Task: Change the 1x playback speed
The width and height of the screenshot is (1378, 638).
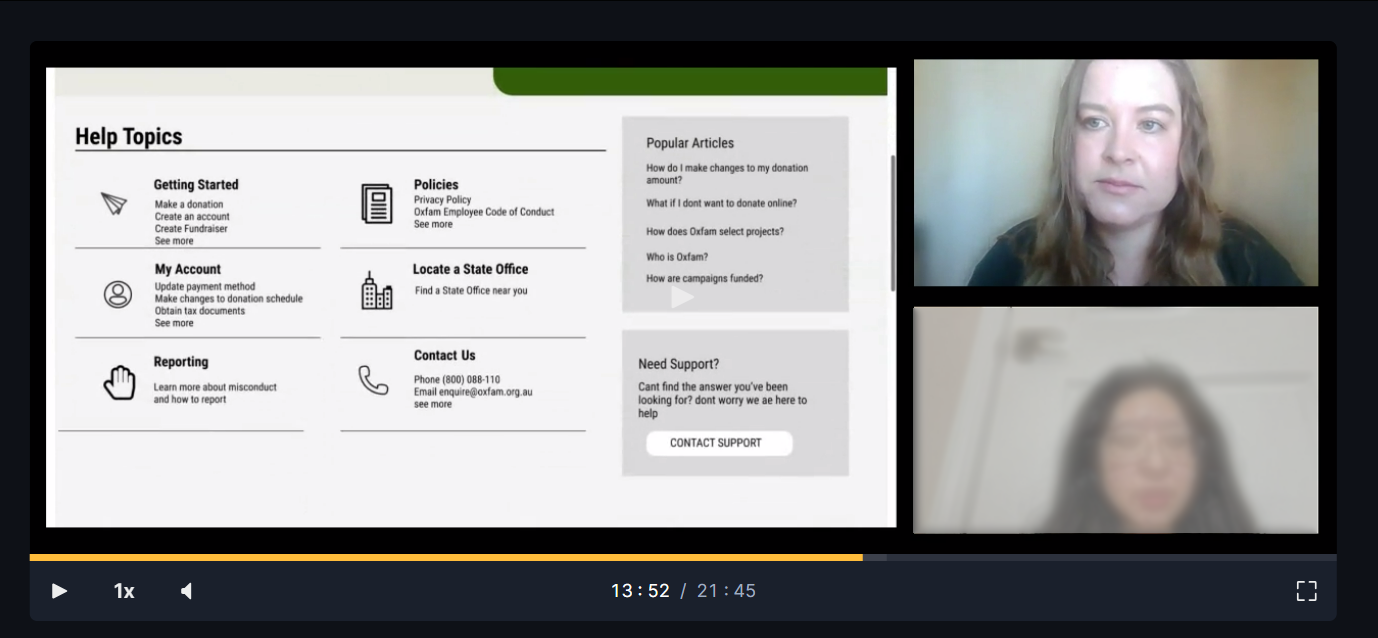Action: coord(124,591)
